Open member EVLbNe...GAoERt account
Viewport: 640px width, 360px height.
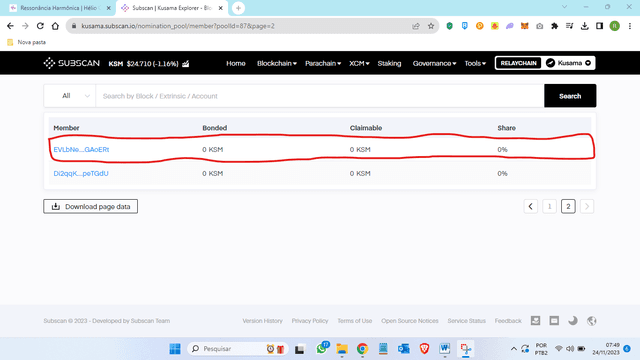81,149
